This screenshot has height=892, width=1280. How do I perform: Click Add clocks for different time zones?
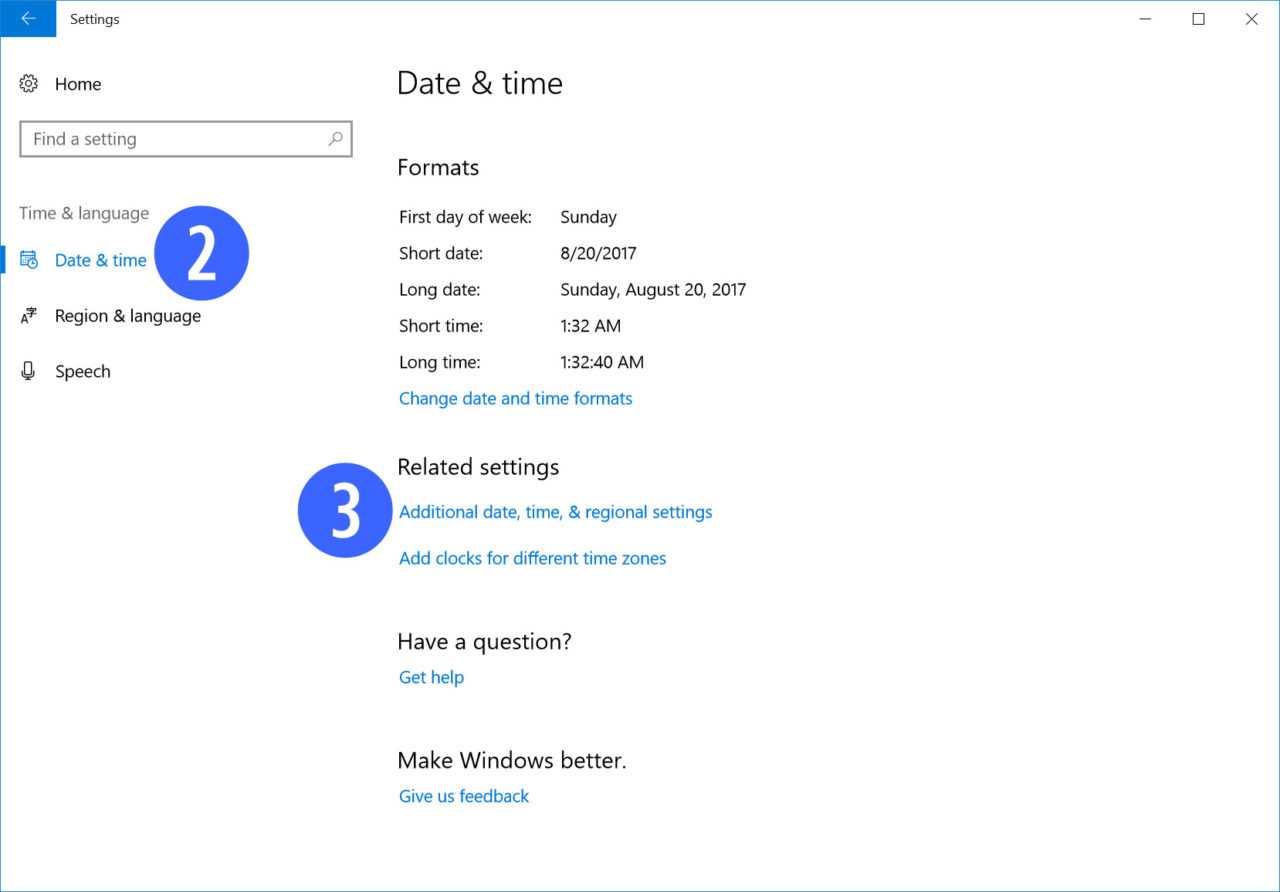532,558
